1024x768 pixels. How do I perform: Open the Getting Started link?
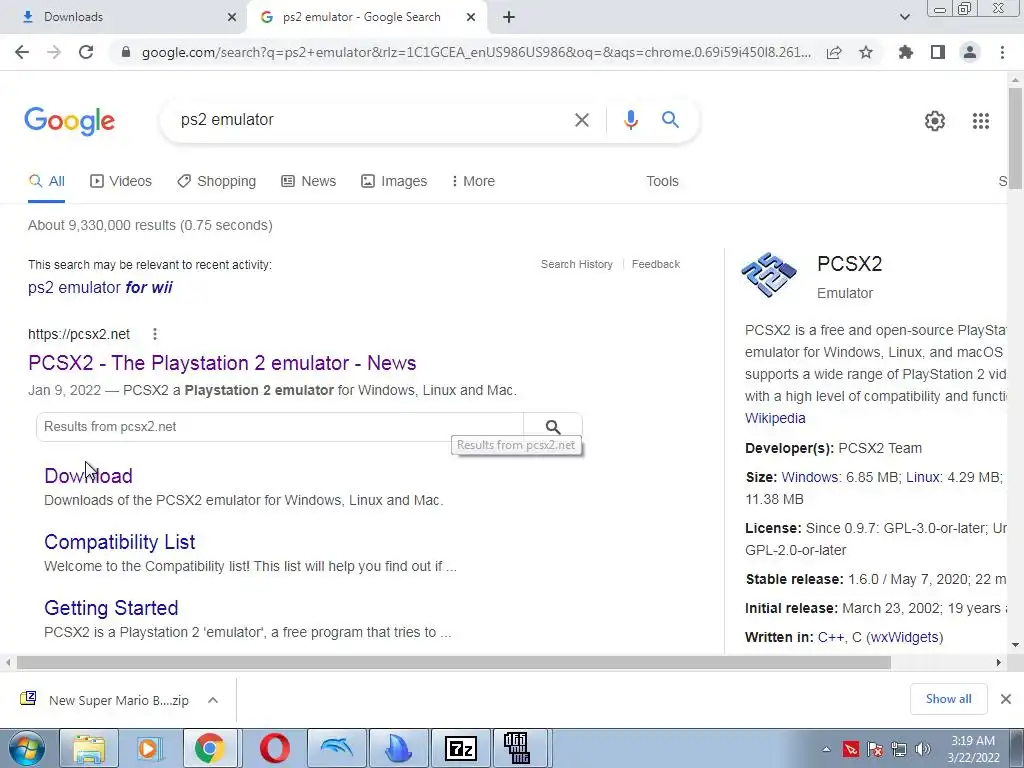point(111,608)
